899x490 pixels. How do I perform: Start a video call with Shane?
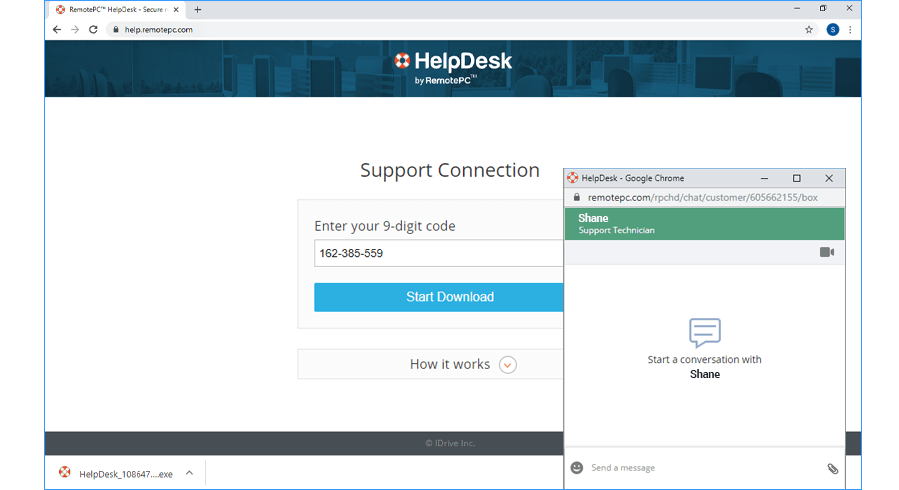pyautogui.click(x=826, y=252)
